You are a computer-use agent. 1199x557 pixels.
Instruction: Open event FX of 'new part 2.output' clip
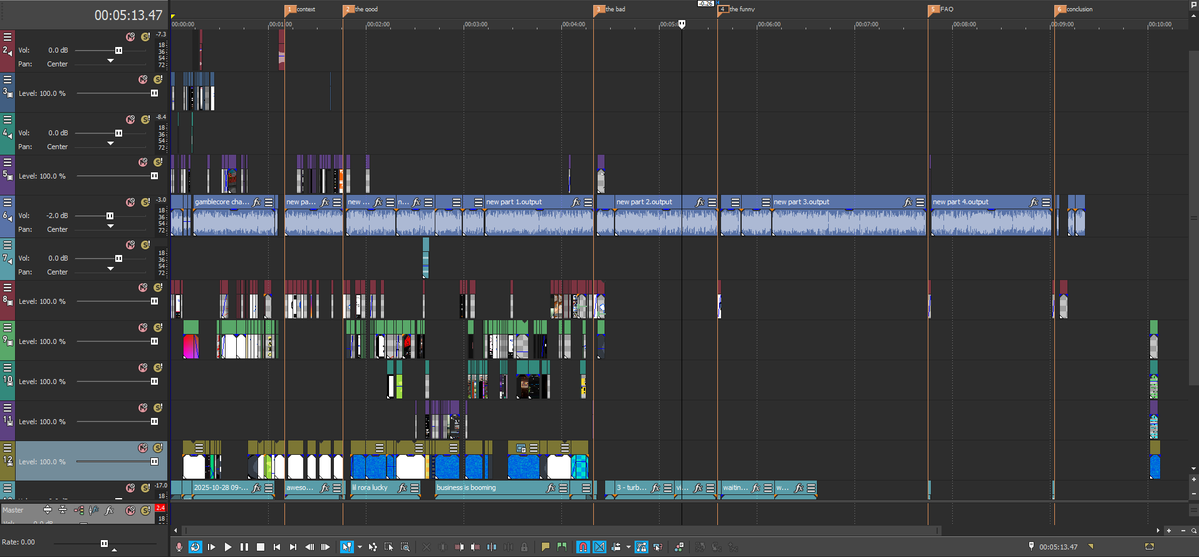(x=700, y=202)
